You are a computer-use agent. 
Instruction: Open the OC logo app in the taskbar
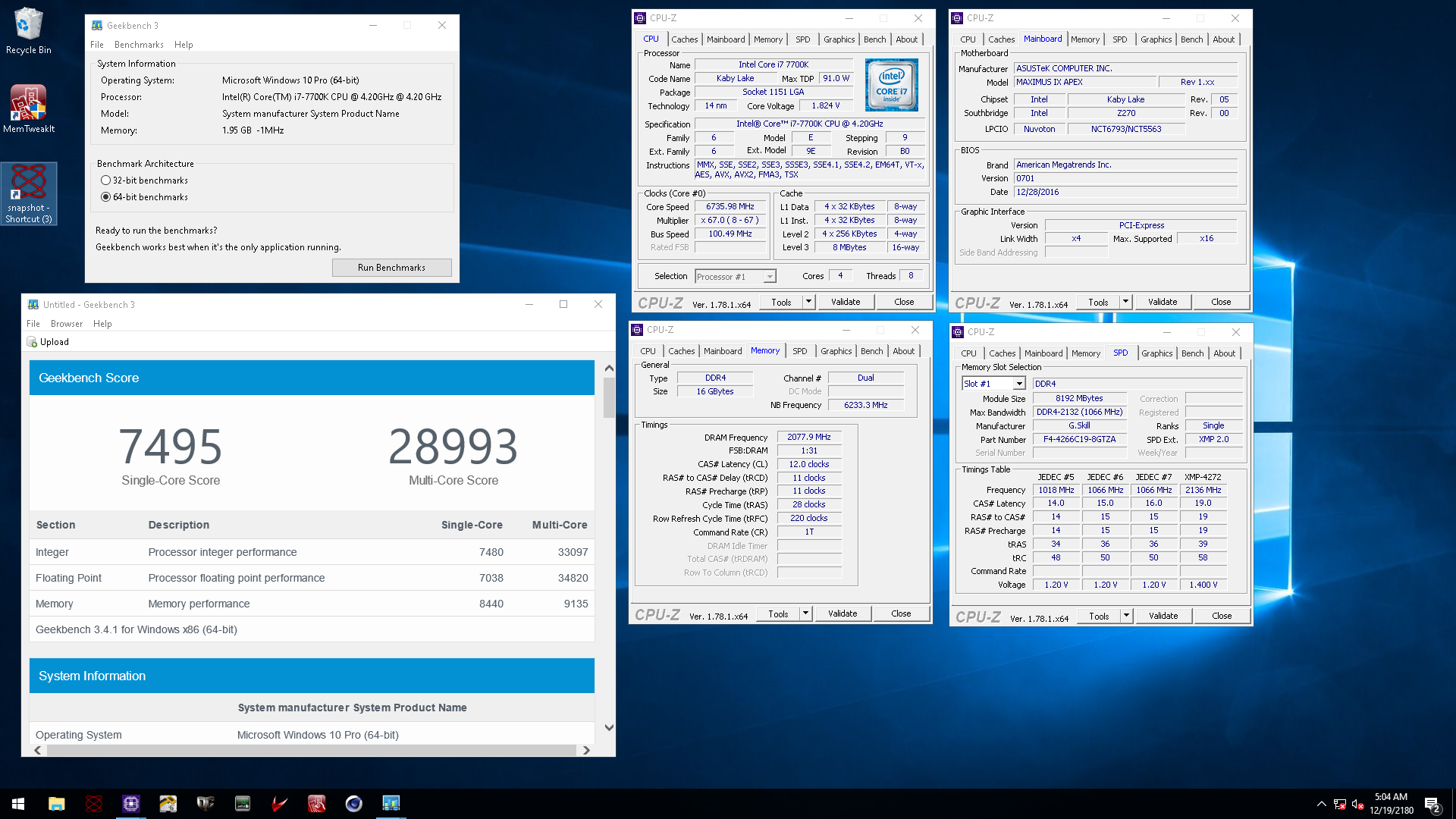206,804
